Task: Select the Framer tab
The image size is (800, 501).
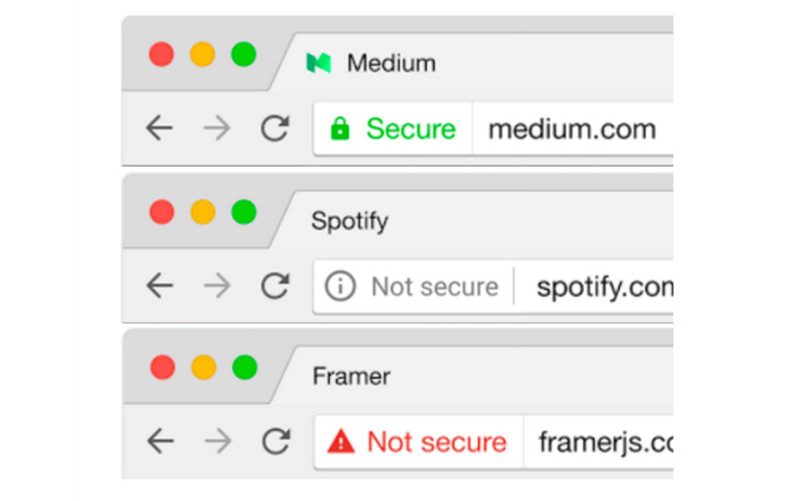Action: [351, 377]
